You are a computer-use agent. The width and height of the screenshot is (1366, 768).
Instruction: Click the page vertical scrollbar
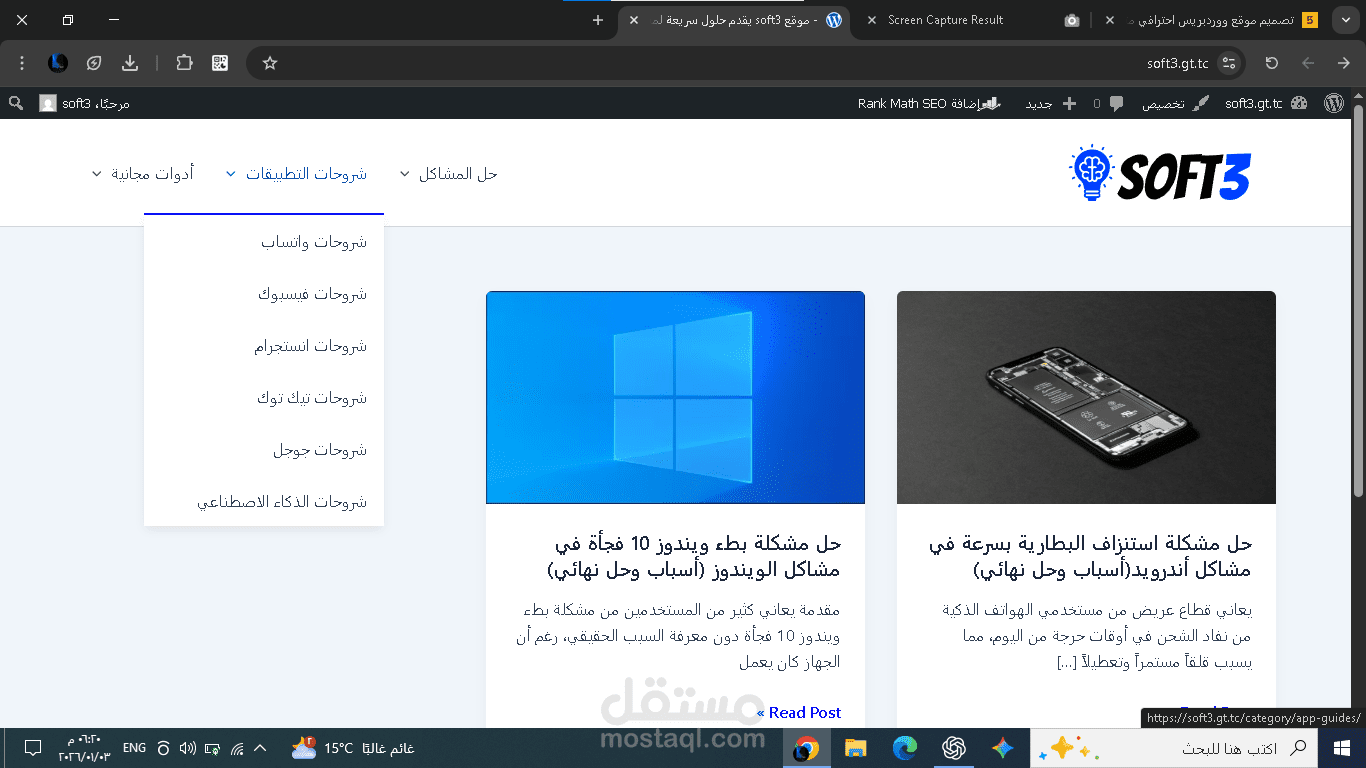1358,300
